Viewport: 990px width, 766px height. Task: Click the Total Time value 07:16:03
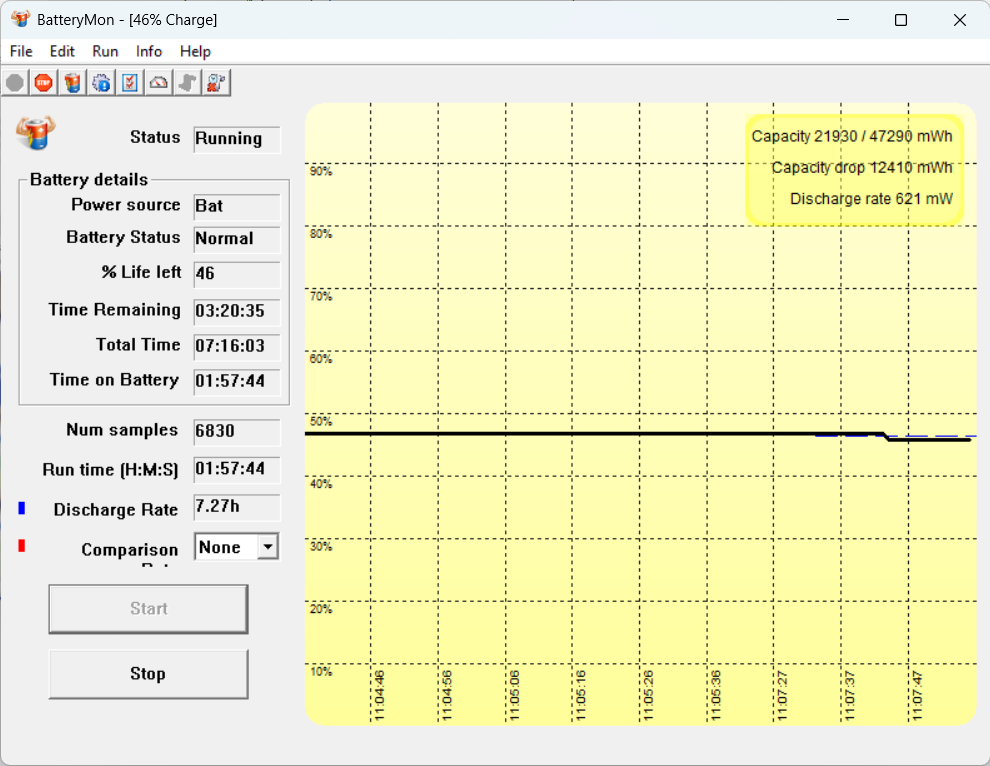coord(230,346)
